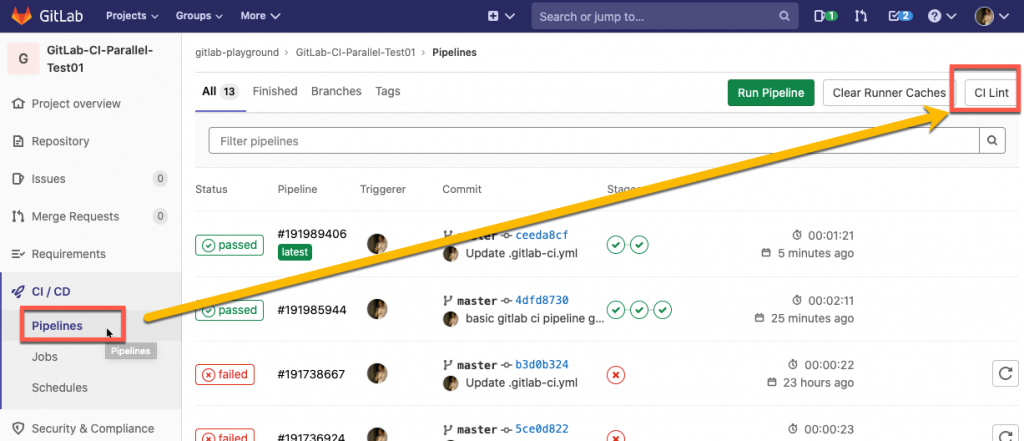Click first stage check icon of #191985944

tap(616, 310)
